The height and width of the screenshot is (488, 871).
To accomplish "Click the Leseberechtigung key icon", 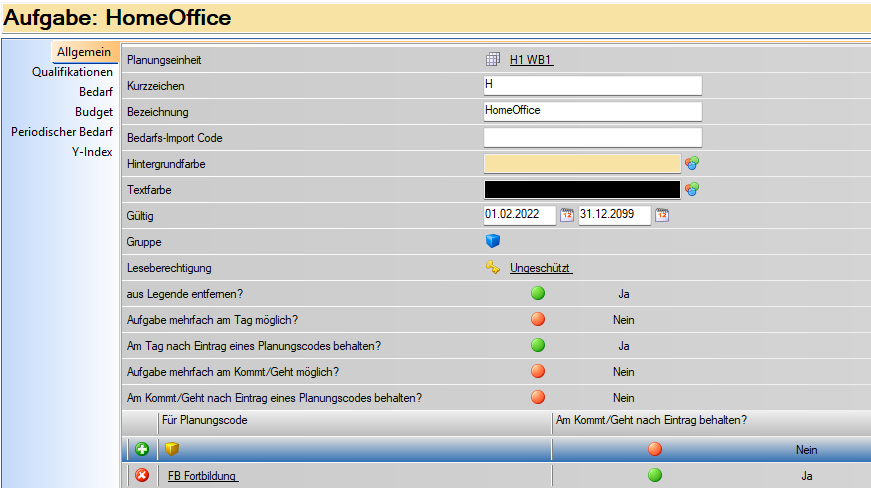I will point(492,267).
